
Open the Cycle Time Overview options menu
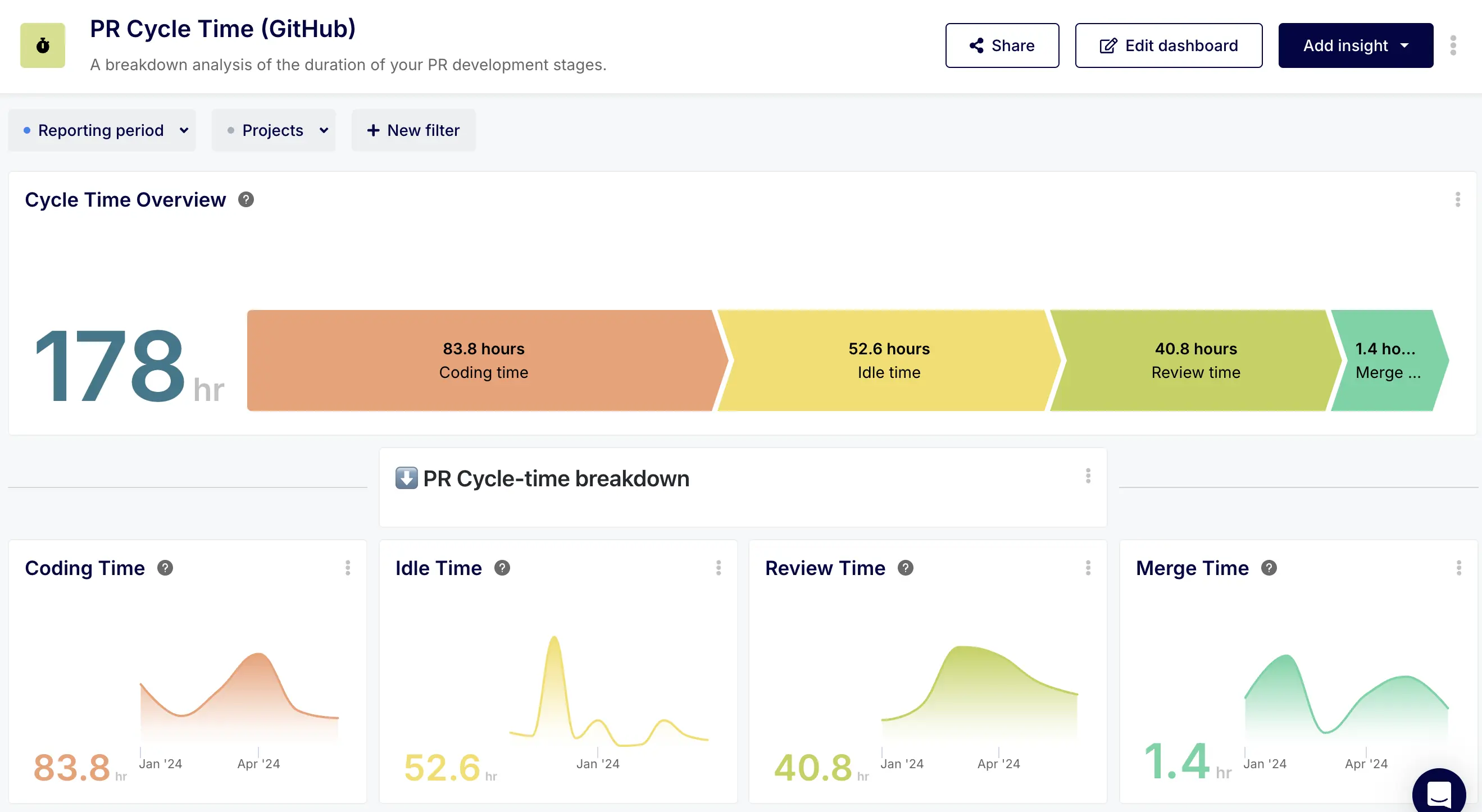pos(1458,199)
